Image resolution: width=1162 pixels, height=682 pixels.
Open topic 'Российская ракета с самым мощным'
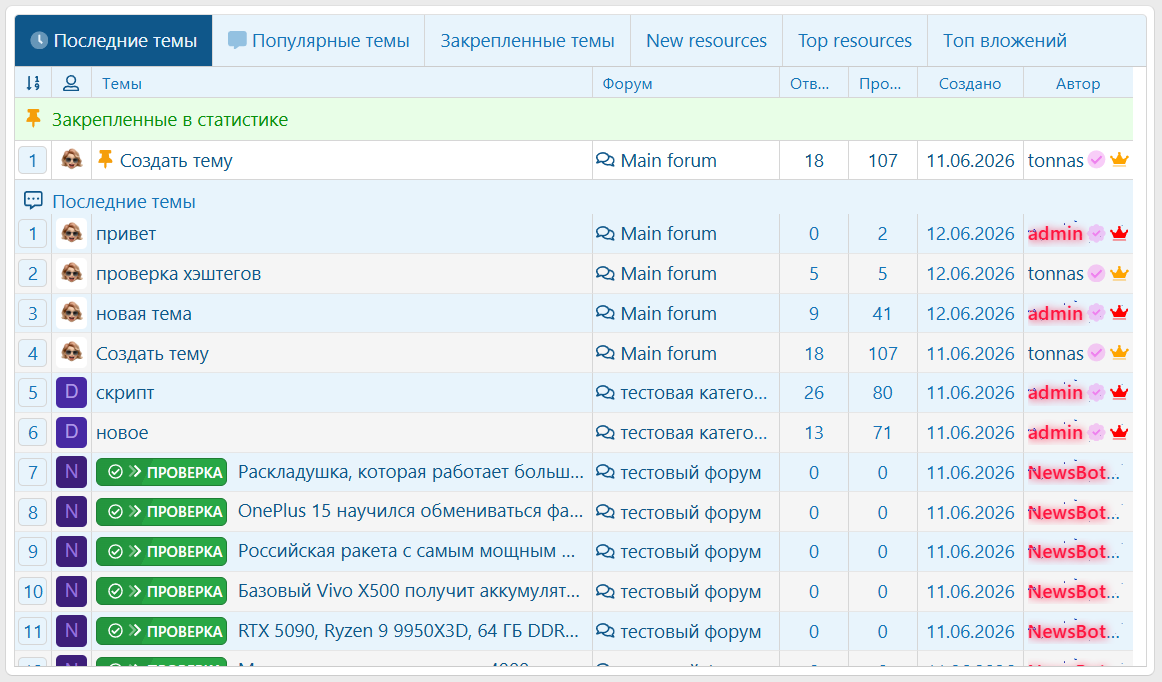[x=406, y=552]
